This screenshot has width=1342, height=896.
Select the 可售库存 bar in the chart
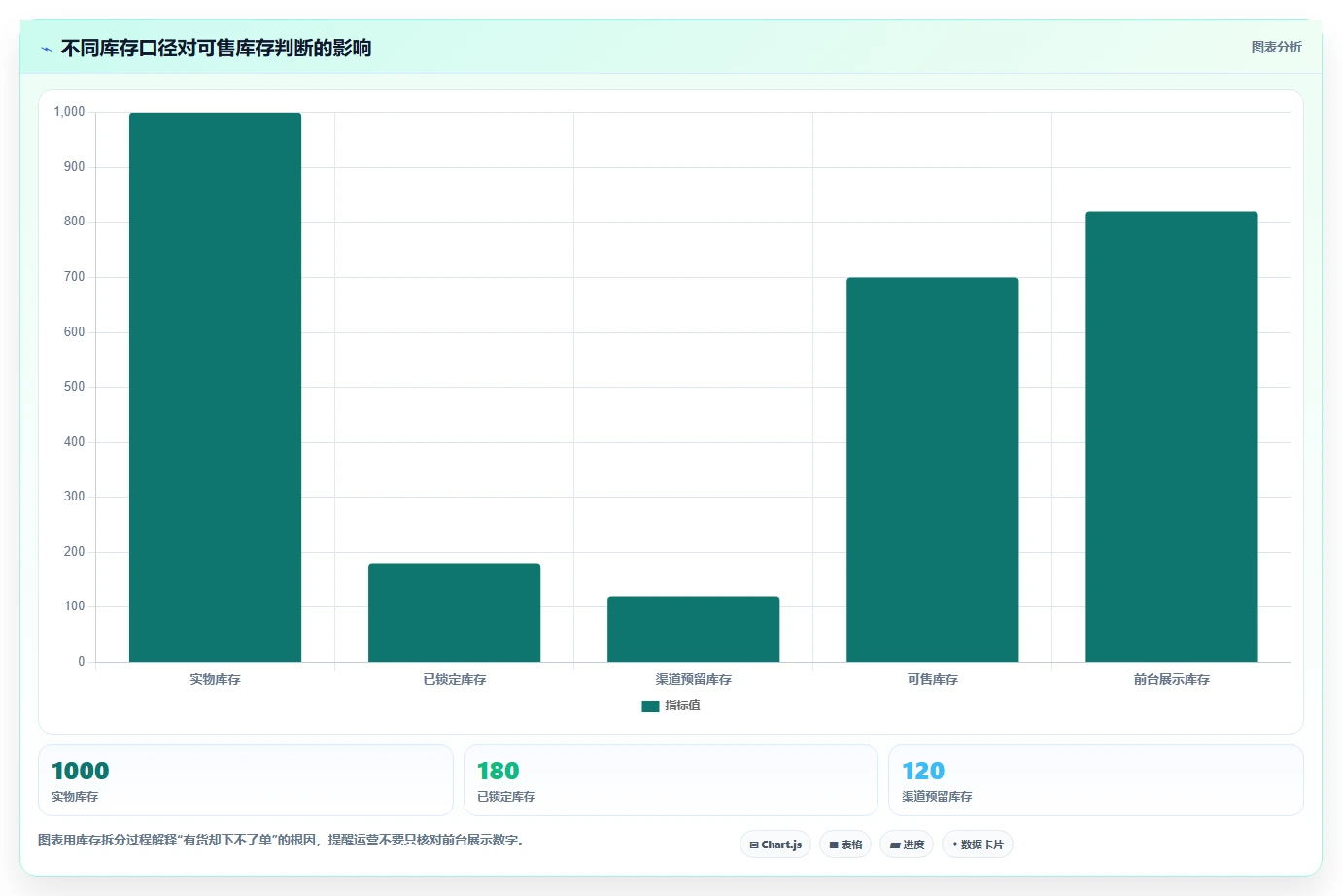(932, 470)
